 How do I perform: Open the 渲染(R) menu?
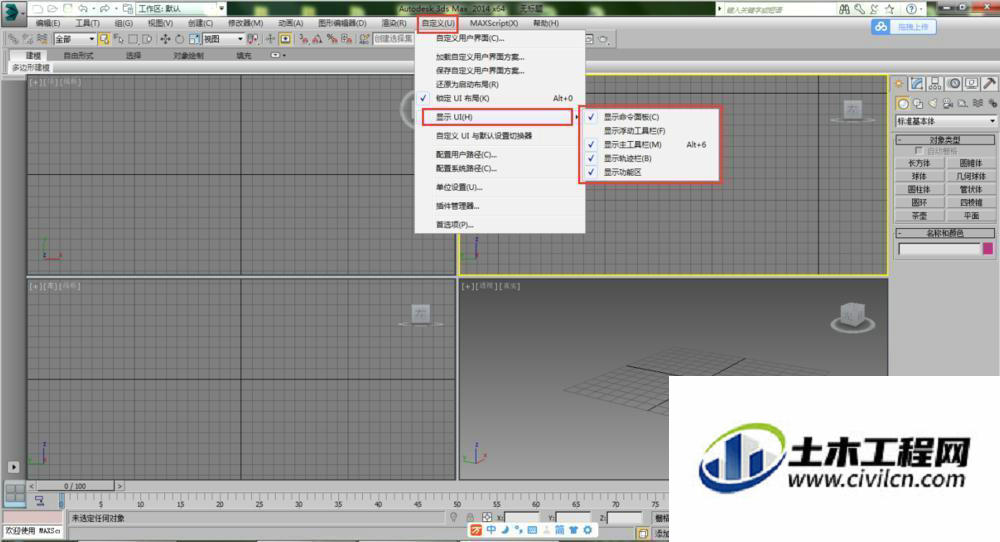point(394,23)
